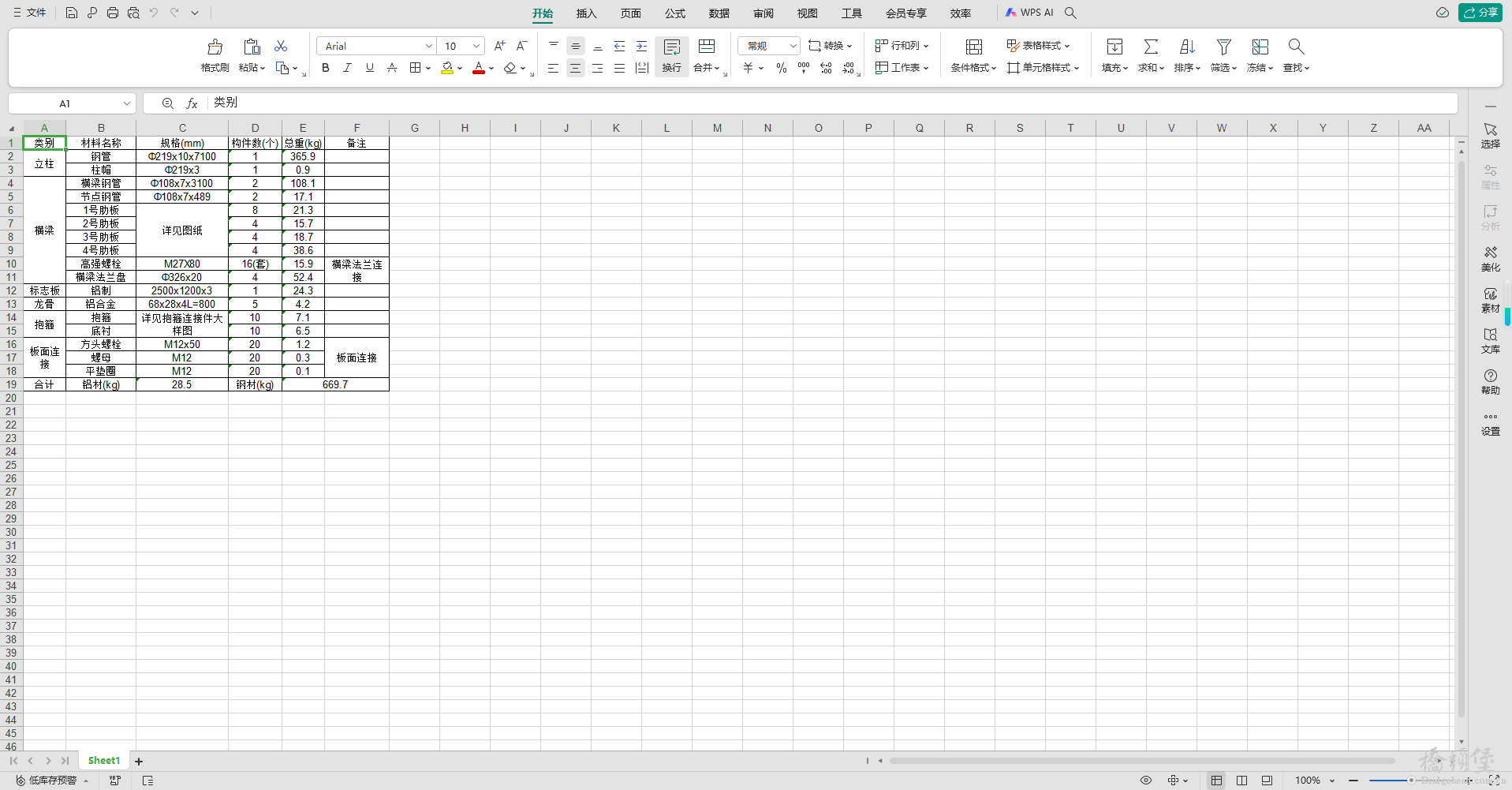Toggle italic formatting
The width and height of the screenshot is (1512, 790).
pyautogui.click(x=347, y=68)
